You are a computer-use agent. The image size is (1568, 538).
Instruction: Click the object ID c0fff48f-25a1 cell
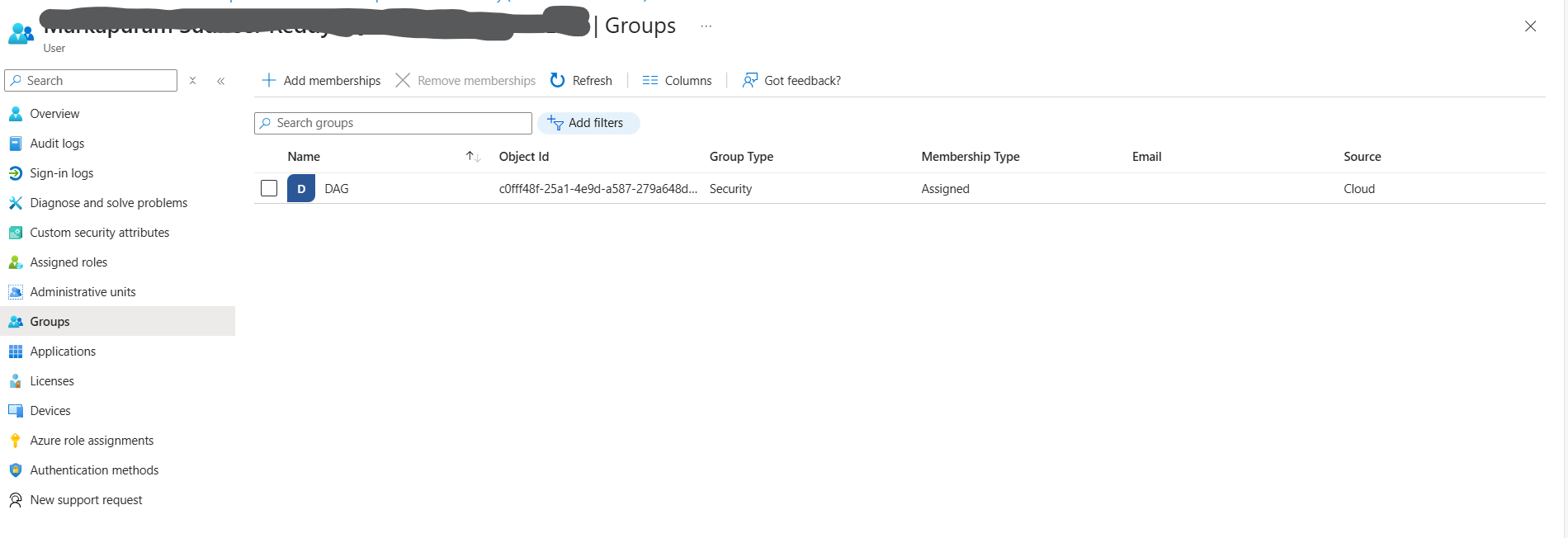pyautogui.click(x=598, y=189)
